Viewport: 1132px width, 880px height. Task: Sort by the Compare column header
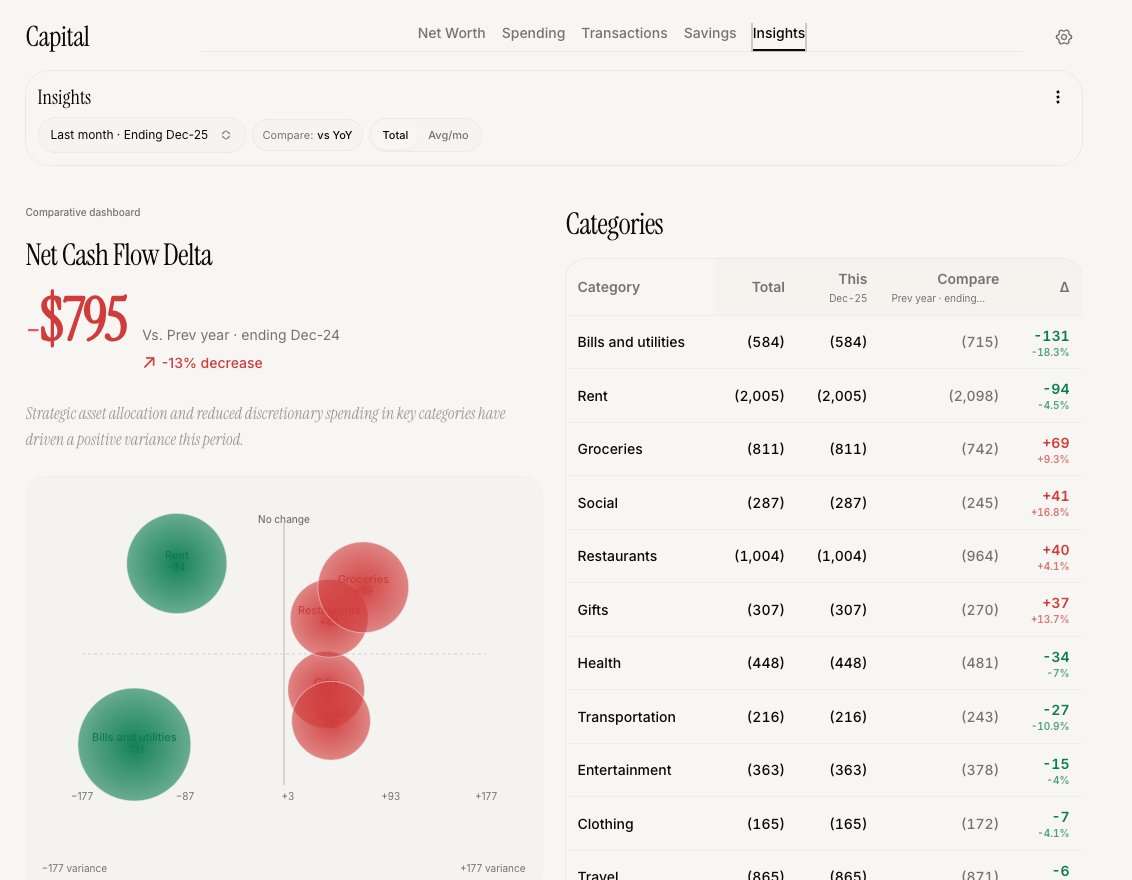[944, 287]
